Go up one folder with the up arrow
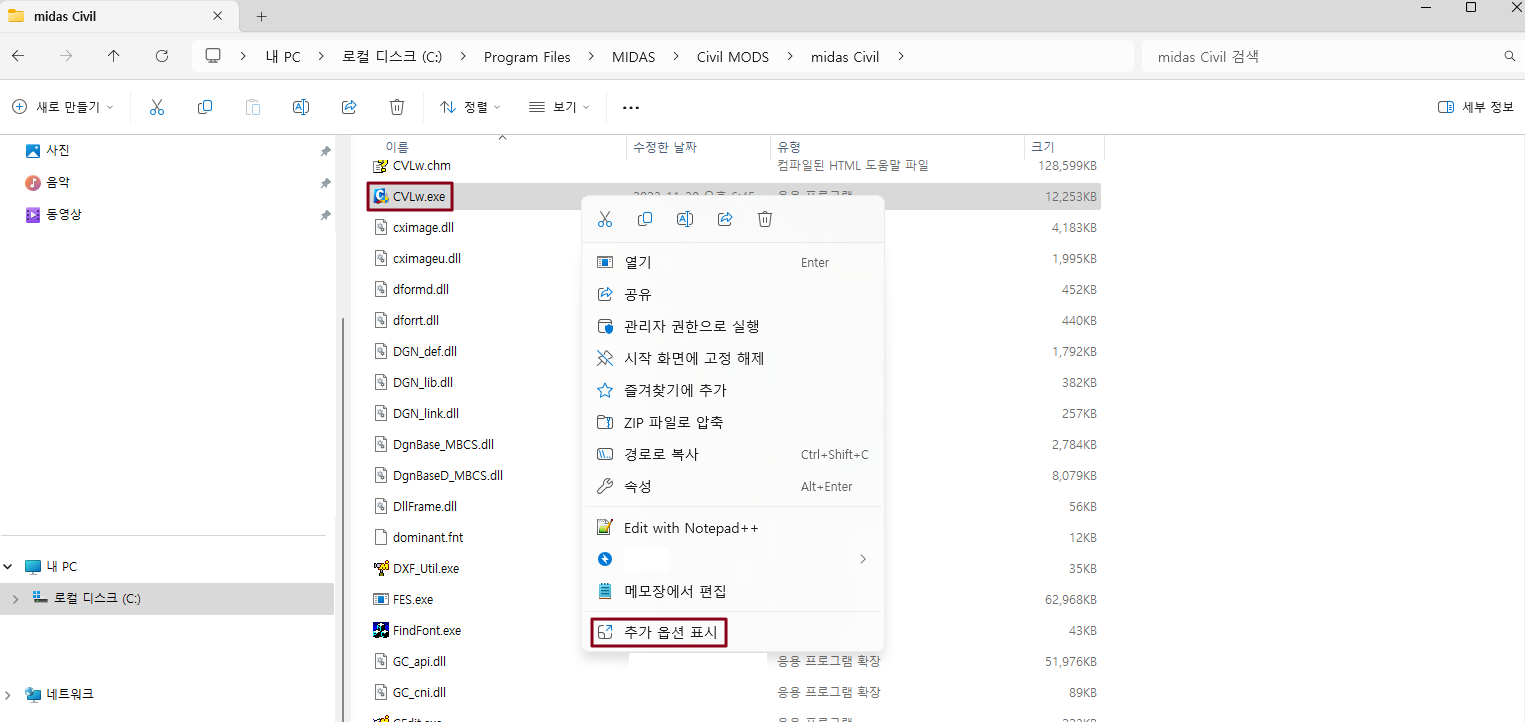The image size is (1525, 722). (x=114, y=56)
